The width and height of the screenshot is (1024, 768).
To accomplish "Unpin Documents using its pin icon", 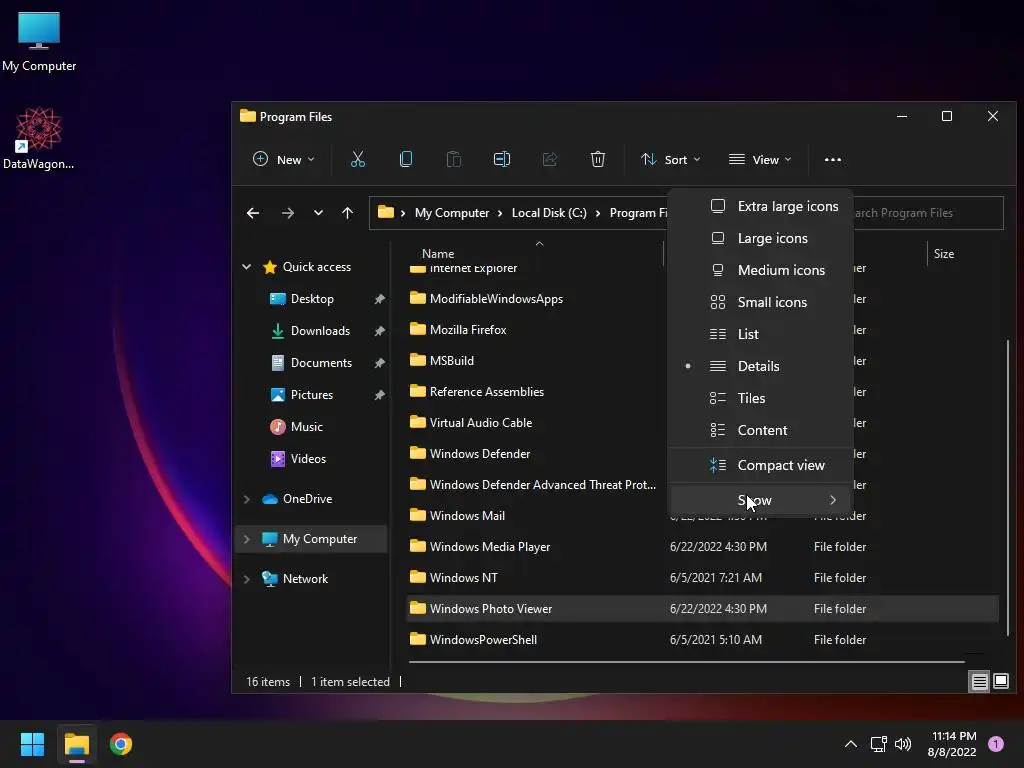I will pyautogui.click(x=379, y=363).
